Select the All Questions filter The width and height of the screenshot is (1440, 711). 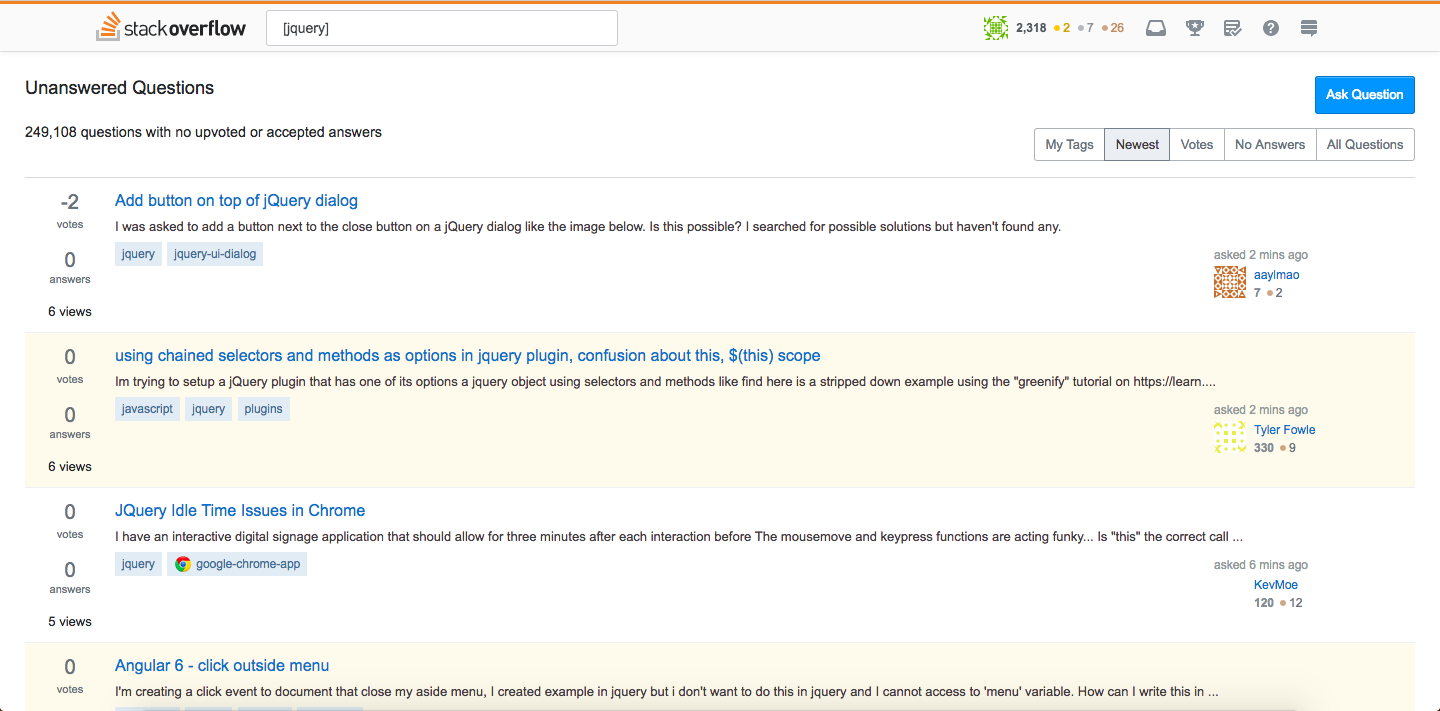click(1364, 144)
